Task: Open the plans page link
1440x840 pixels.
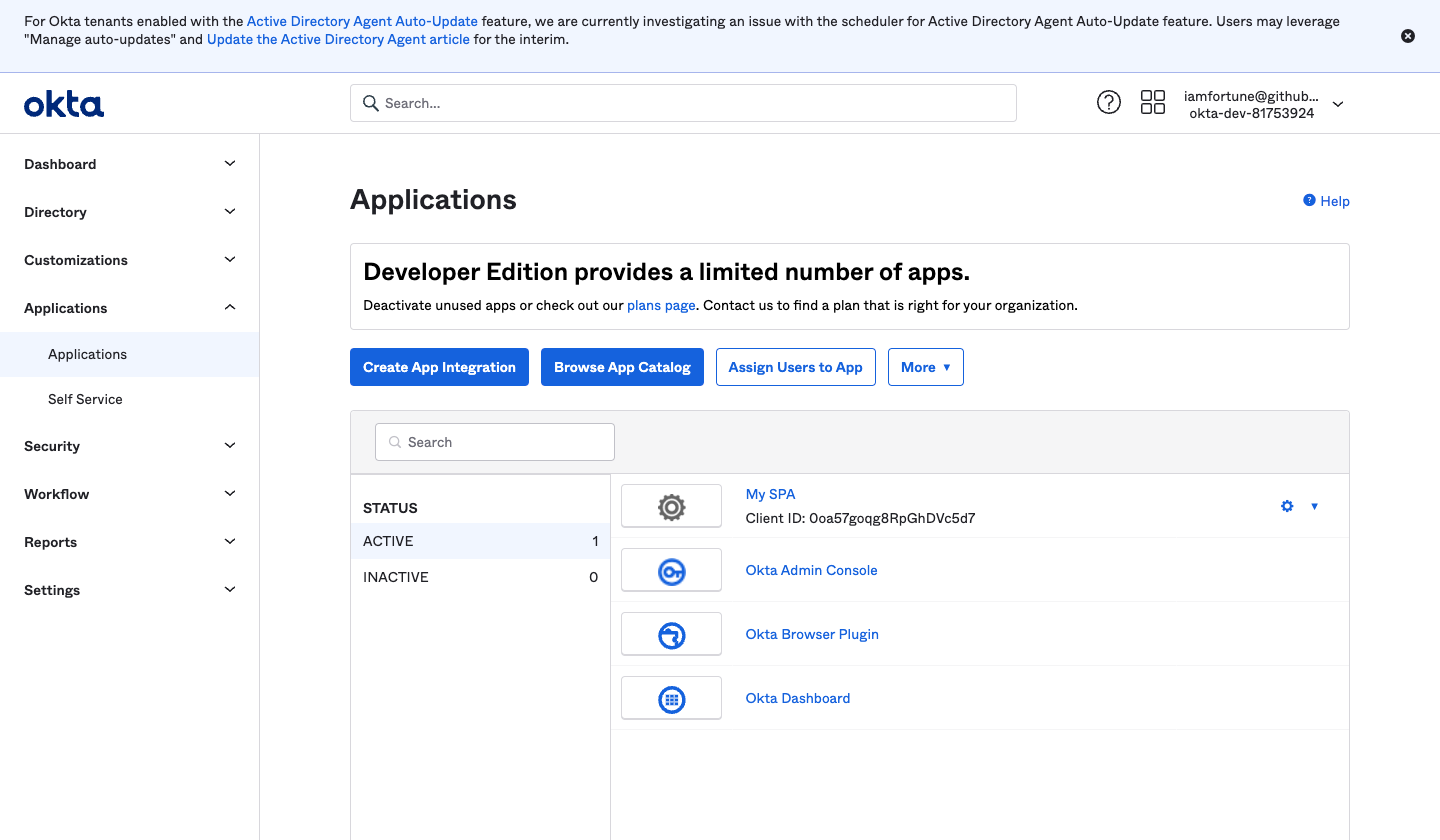Action: (x=661, y=305)
